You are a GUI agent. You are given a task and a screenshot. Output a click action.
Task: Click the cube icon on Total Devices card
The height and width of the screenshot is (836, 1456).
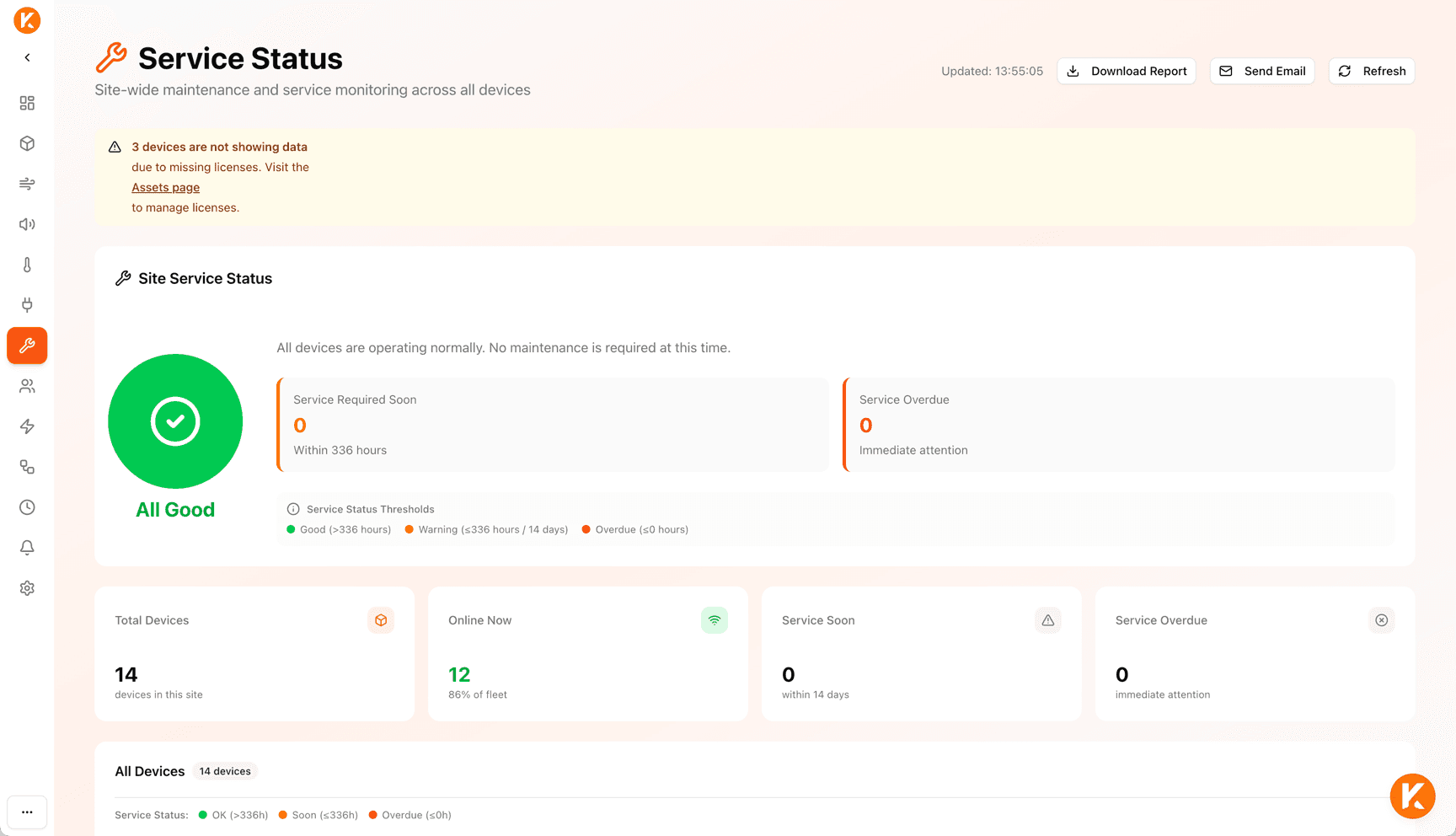click(381, 620)
